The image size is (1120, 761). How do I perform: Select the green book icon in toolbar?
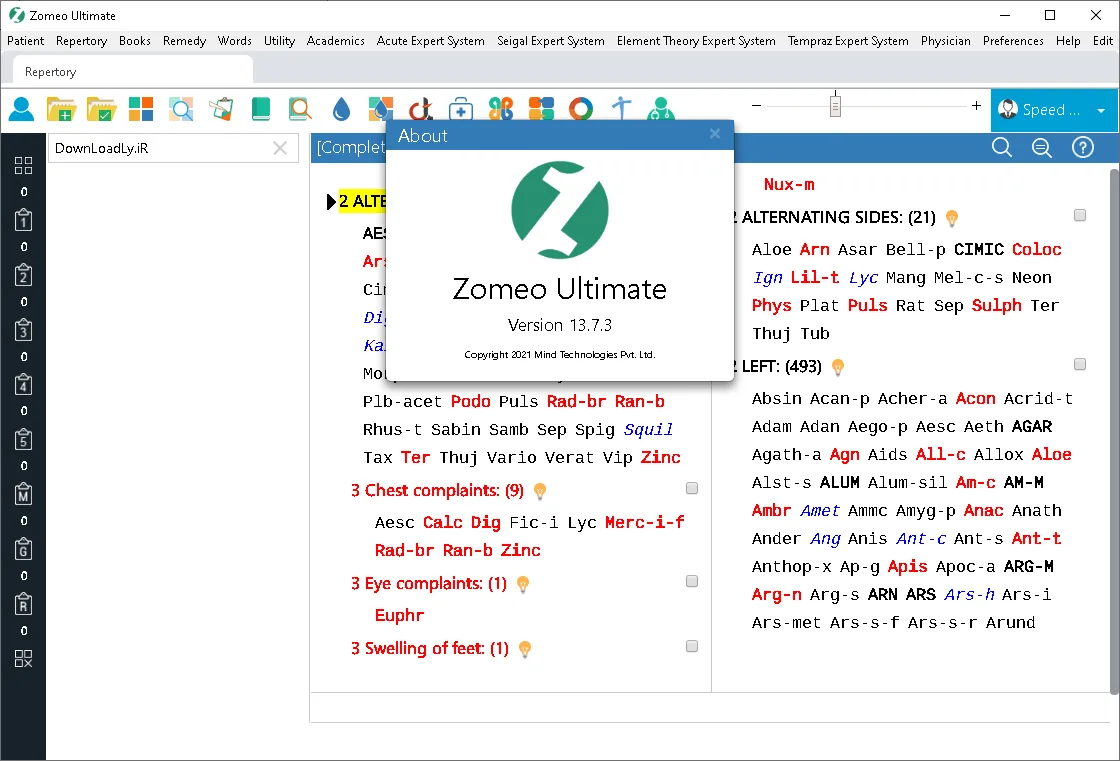coord(261,109)
